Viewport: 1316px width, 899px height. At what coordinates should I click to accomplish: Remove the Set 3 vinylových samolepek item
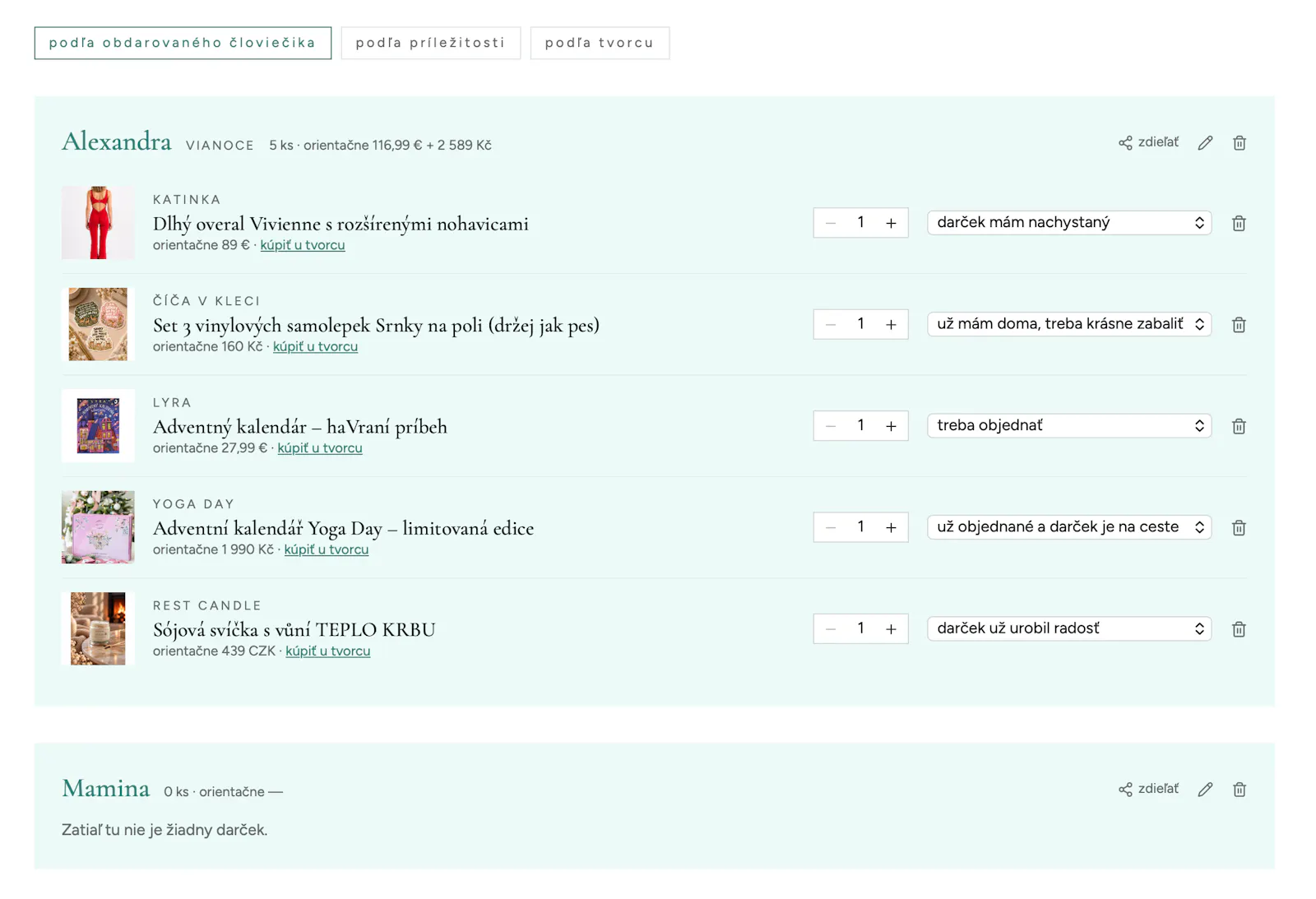coord(1239,325)
